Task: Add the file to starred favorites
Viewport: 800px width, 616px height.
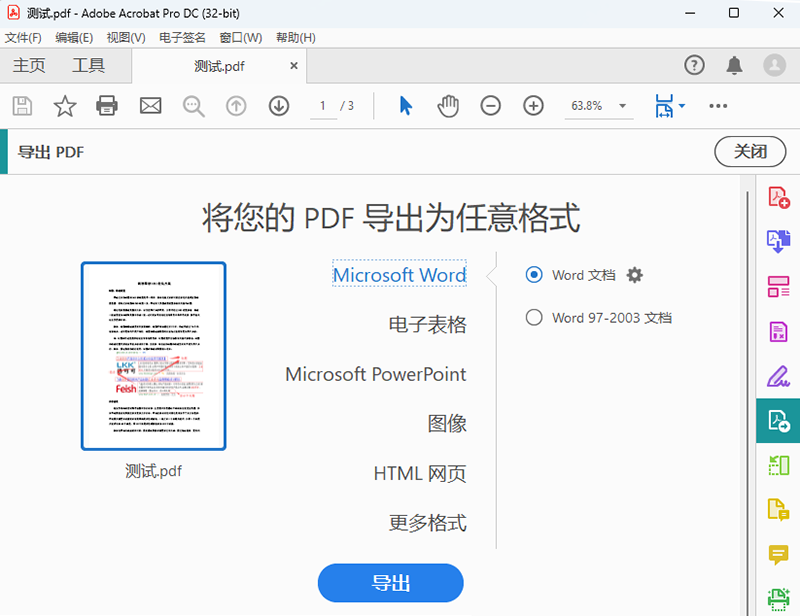Action: click(x=65, y=106)
